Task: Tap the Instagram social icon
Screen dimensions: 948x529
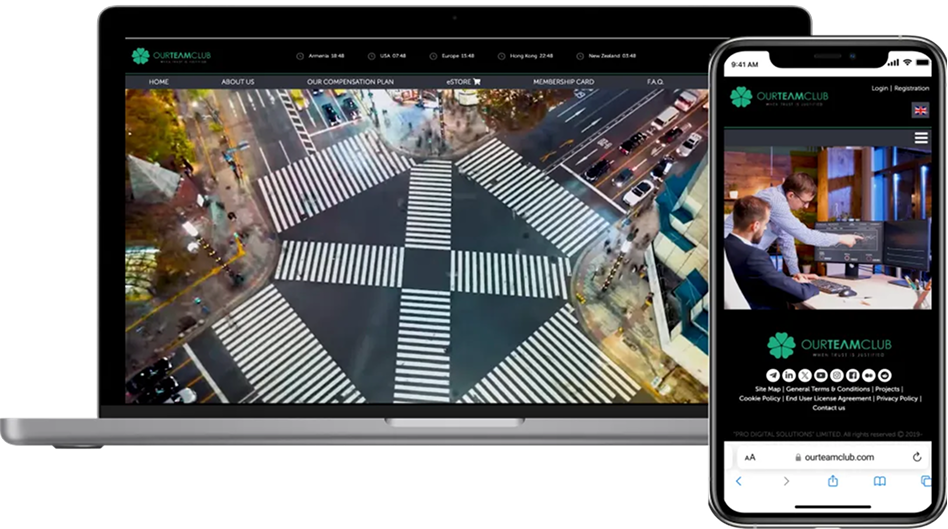Action: pos(837,375)
